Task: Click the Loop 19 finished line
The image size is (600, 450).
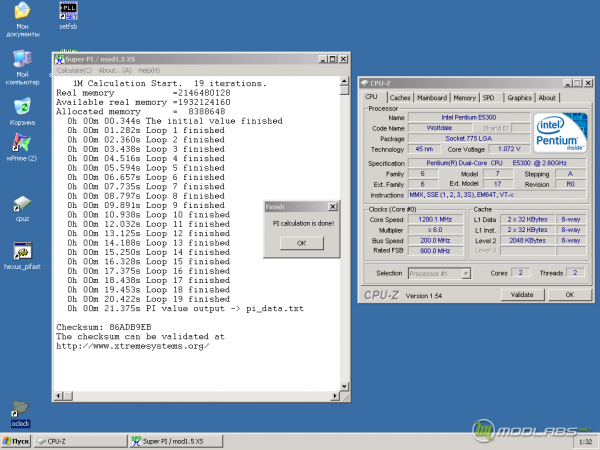Action: [x=149, y=299]
